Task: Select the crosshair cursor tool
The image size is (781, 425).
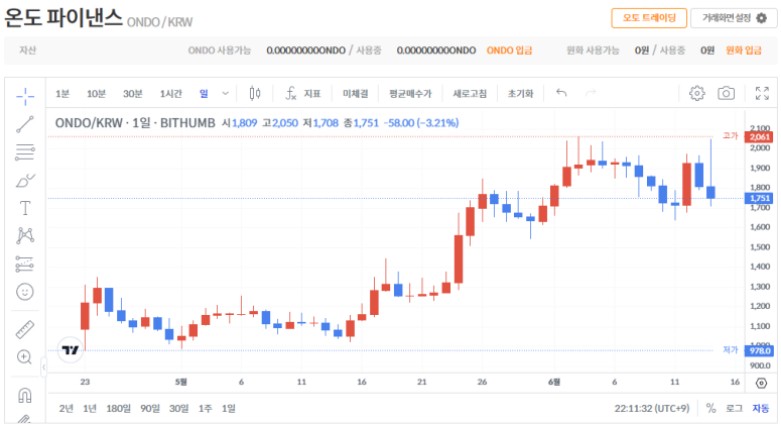Action: coord(25,96)
